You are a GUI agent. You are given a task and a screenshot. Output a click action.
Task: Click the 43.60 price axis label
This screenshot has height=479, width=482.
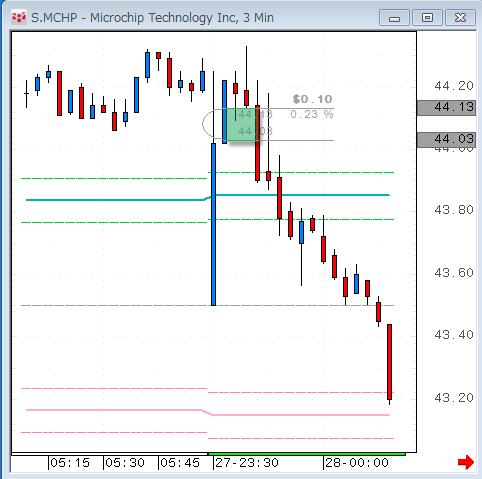(x=454, y=273)
